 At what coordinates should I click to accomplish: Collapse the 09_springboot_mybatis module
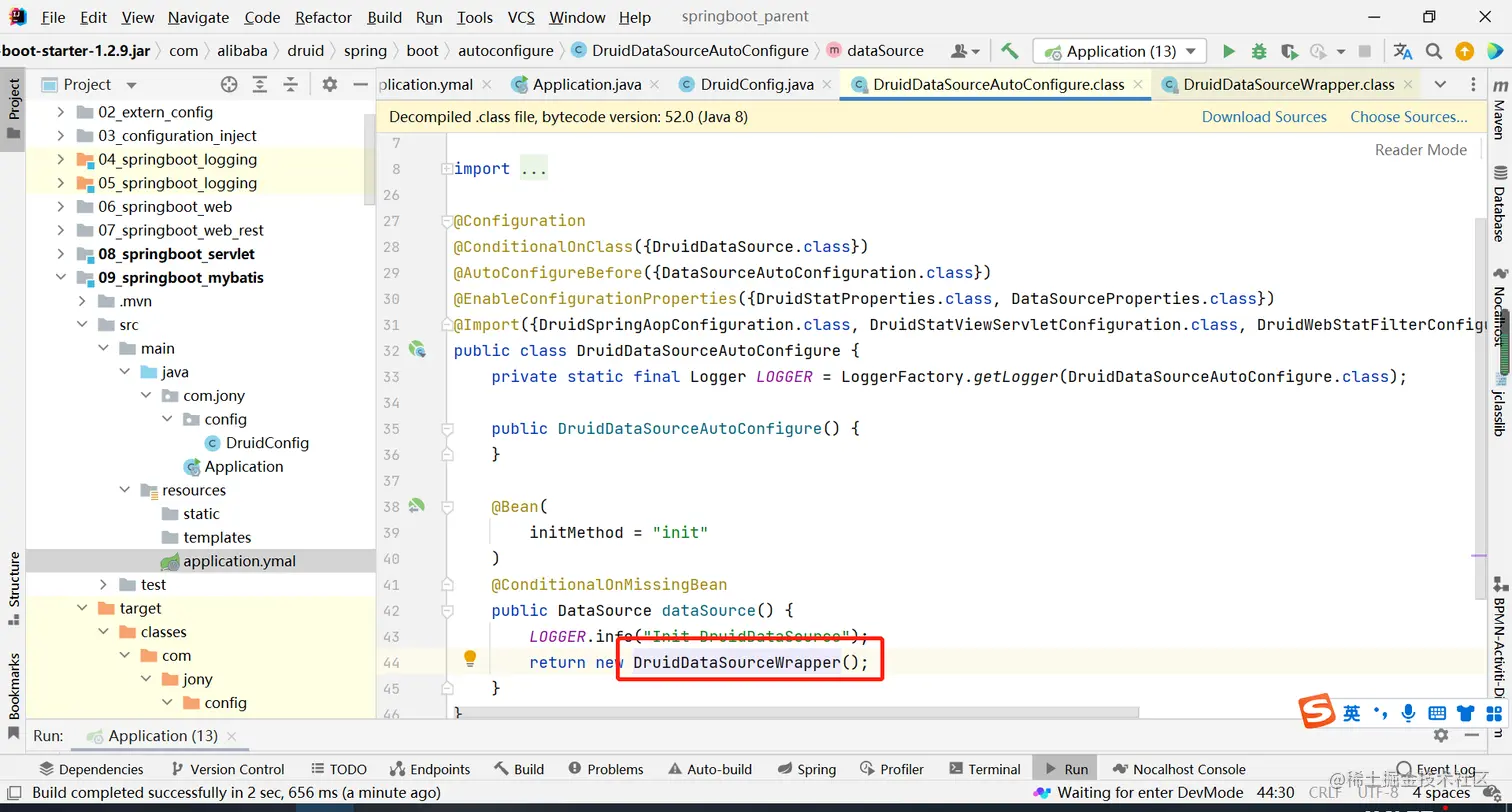pos(60,278)
